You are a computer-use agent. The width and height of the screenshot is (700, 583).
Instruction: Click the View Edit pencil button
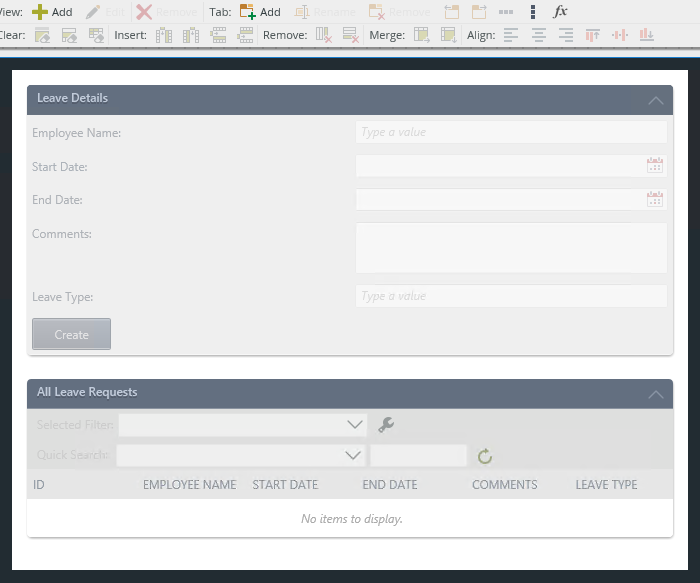(x=105, y=12)
